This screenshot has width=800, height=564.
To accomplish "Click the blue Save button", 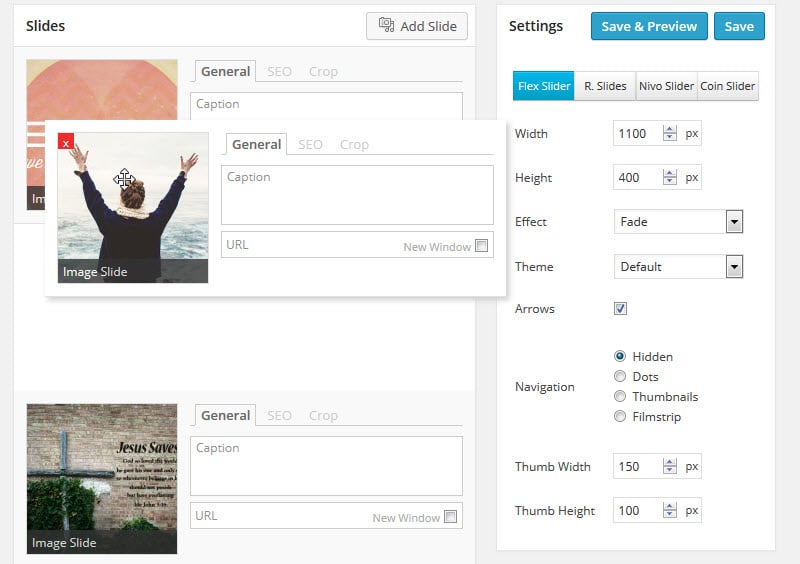I will tap(739, 26).
